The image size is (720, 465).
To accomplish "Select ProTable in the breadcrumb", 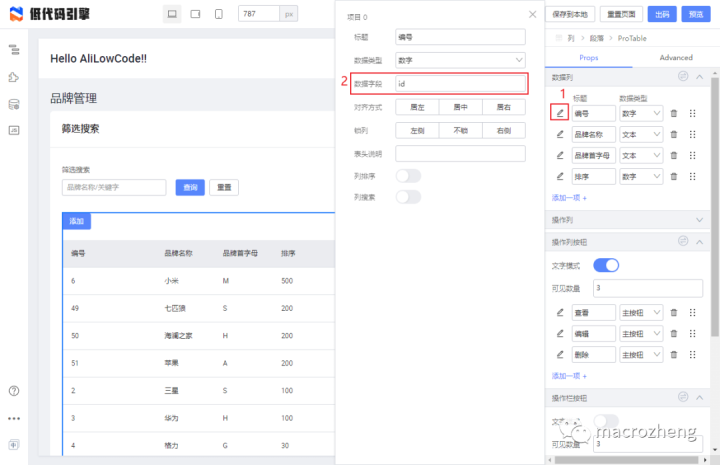I will (632, 38).
